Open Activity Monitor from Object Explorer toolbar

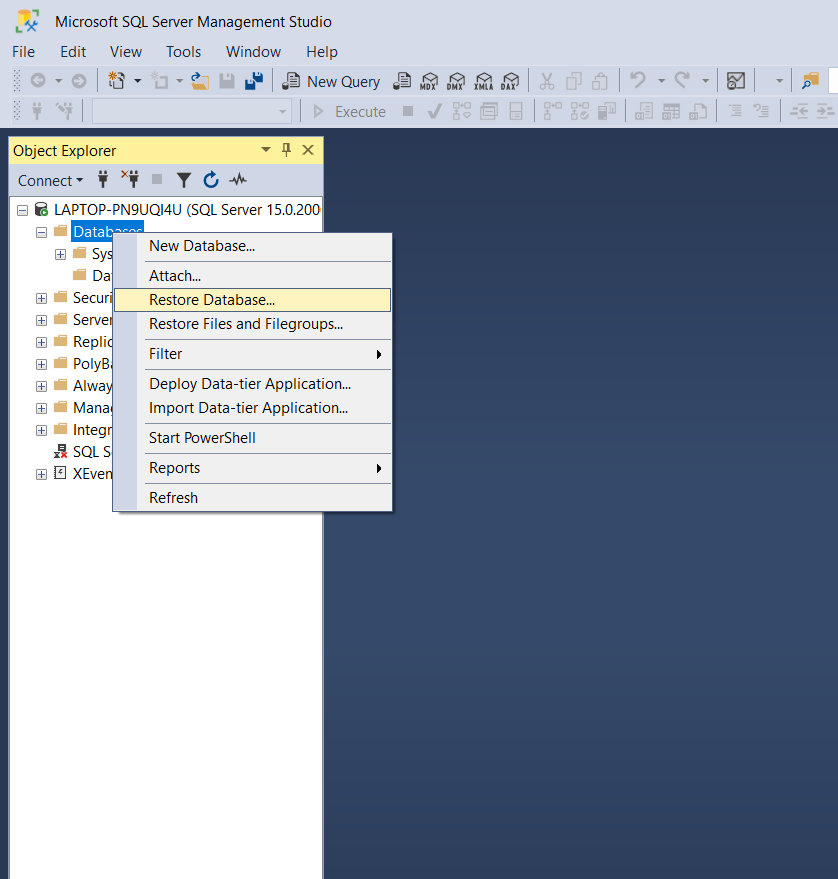pos(237,181)
